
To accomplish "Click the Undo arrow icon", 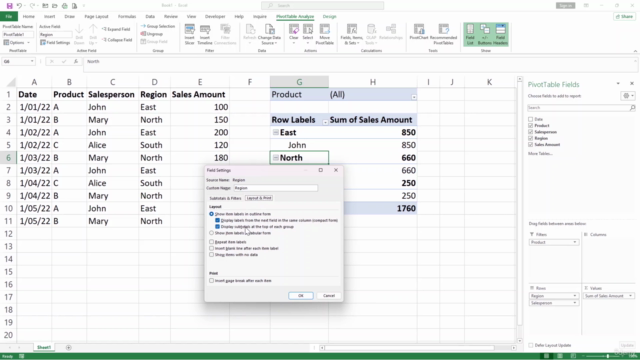I will (x=19, y=6).
